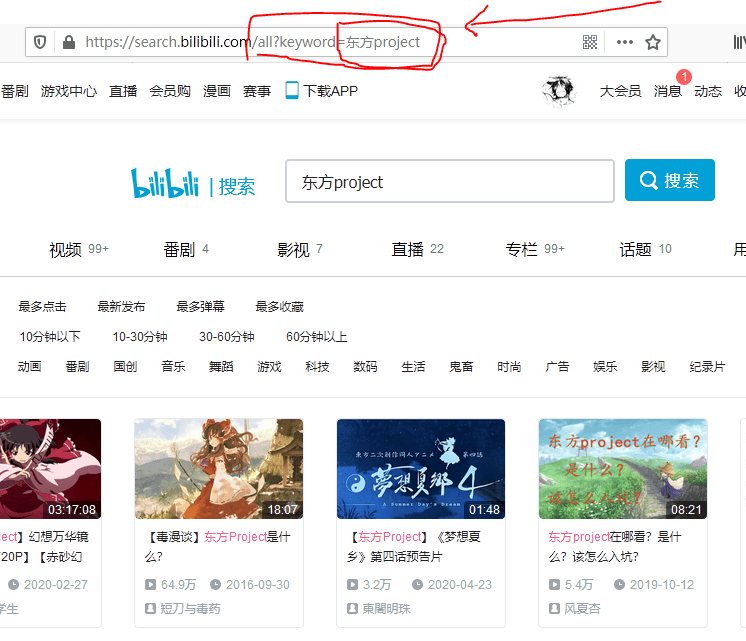Switch to 番剧 4 tab
The image size is (746, 641).
(186, 249)
